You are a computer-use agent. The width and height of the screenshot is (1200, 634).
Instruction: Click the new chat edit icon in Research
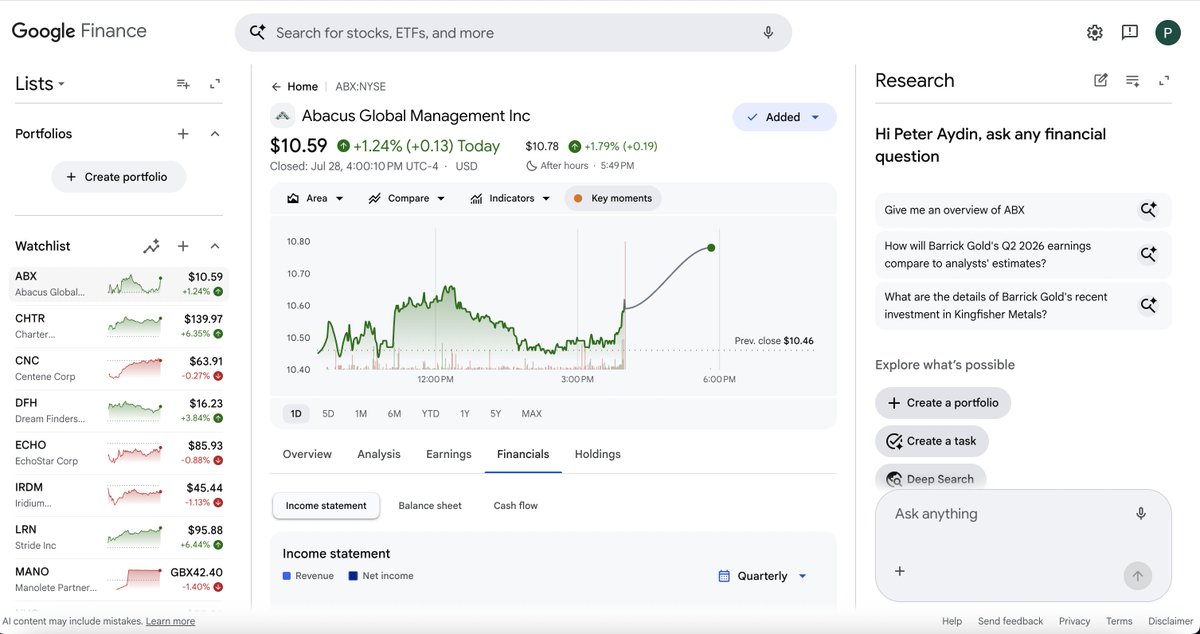pos(1100,80)
